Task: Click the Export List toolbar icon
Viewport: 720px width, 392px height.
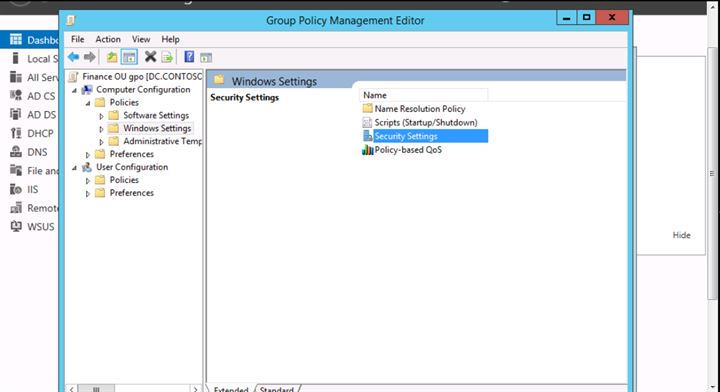Action: click(x=167, y=57)
